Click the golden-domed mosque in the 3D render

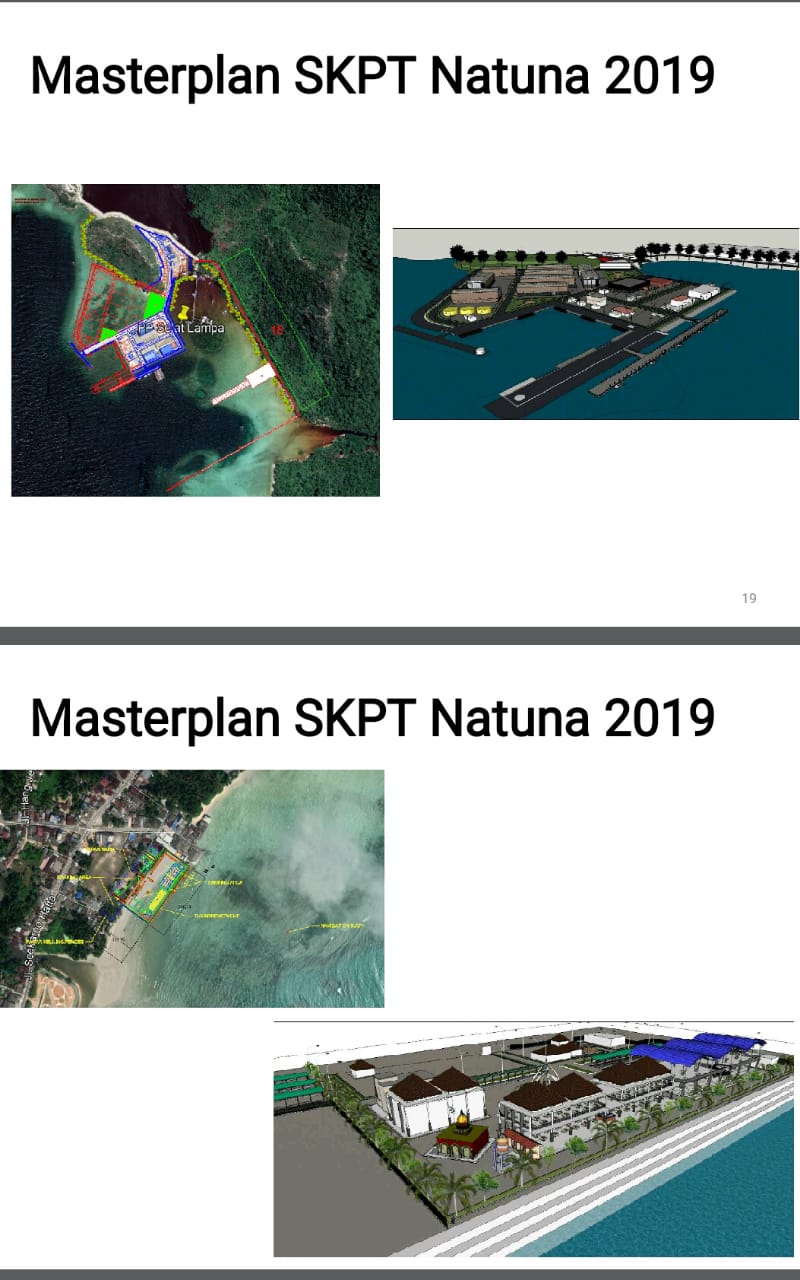tap(460, 1135)
